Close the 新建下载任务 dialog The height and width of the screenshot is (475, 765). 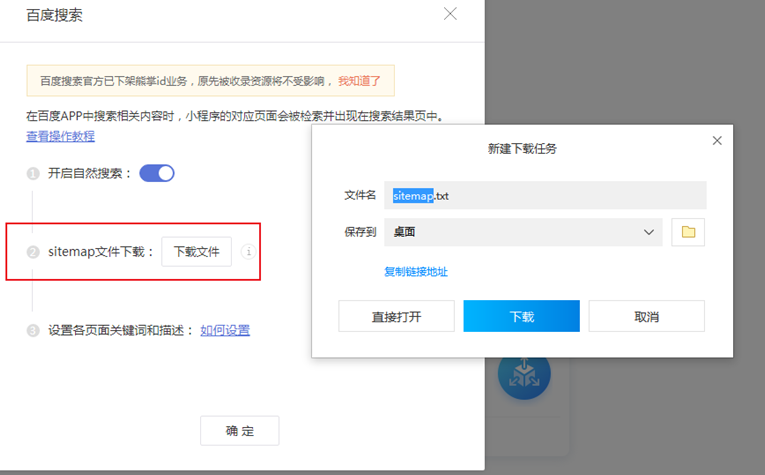[x=717, y=140]
